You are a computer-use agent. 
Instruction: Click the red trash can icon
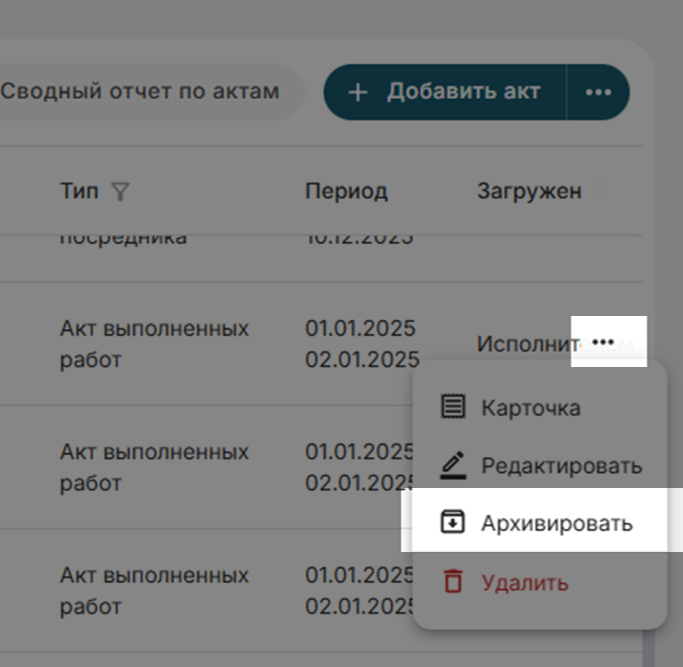point(454,581)
